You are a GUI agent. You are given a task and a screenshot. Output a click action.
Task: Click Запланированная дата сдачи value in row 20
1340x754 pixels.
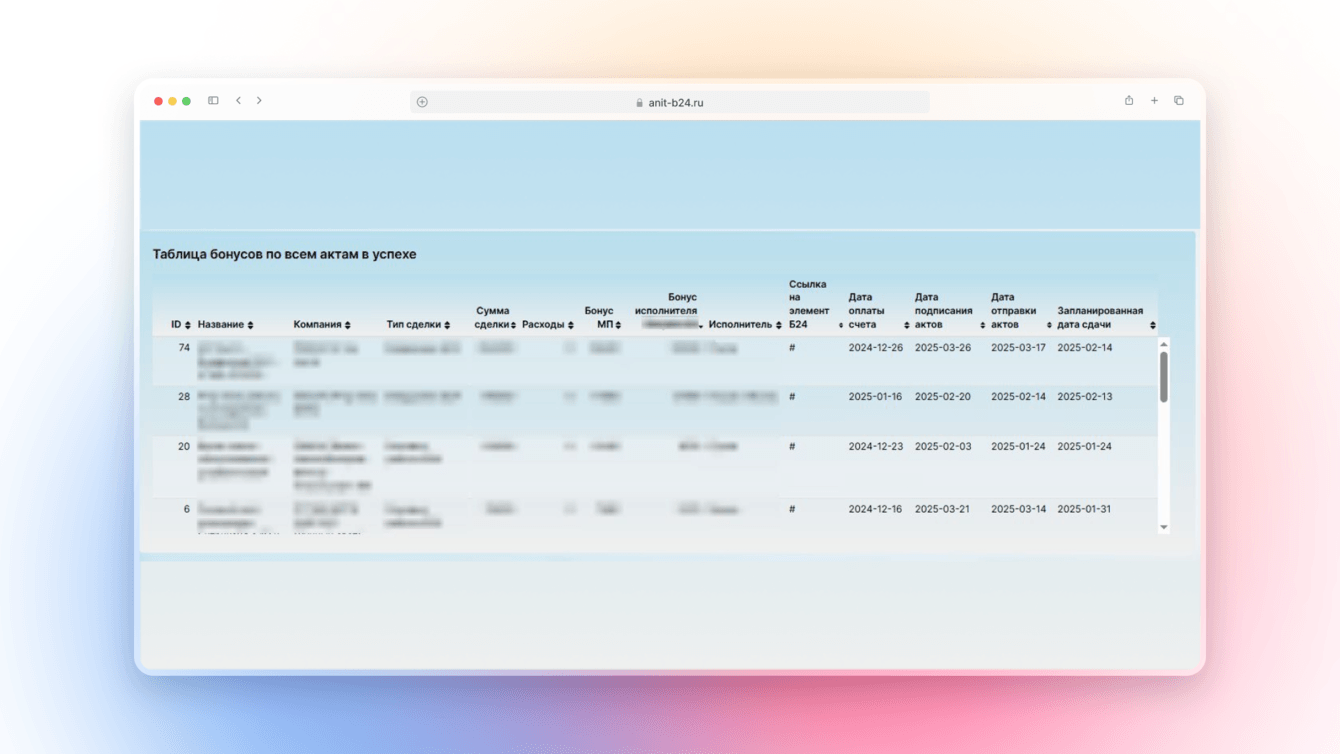[1084, 447]
